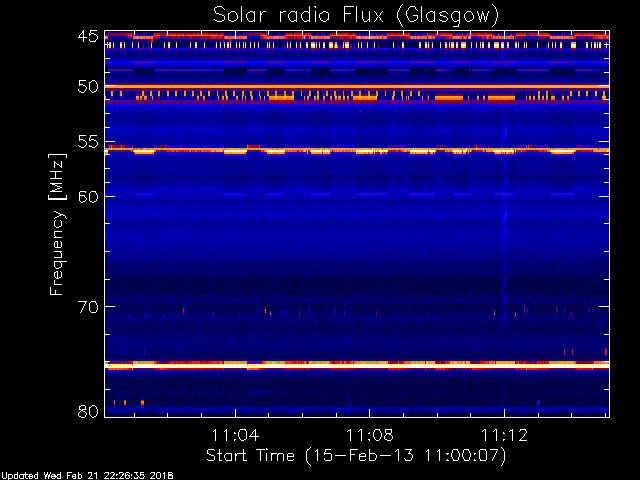
Task: Click the 'Solar radio Flux (Glasgow)' title
Action: tap(355, 14)
